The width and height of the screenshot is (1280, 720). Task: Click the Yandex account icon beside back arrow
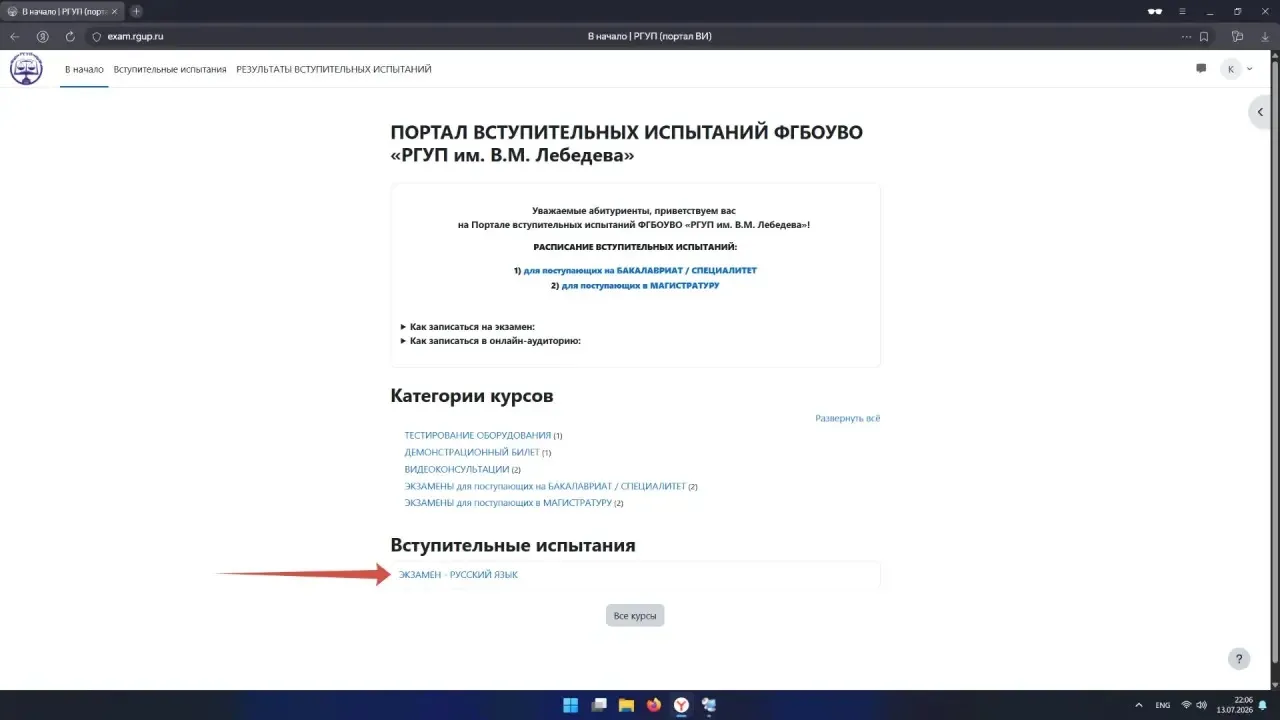coord(43,36)
